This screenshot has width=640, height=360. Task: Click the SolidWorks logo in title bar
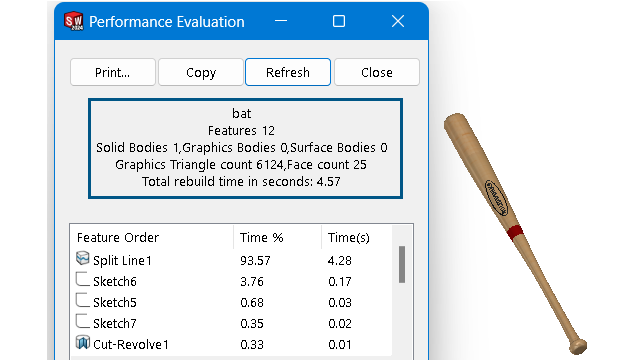pyautogui.click(x=74, y=21)
